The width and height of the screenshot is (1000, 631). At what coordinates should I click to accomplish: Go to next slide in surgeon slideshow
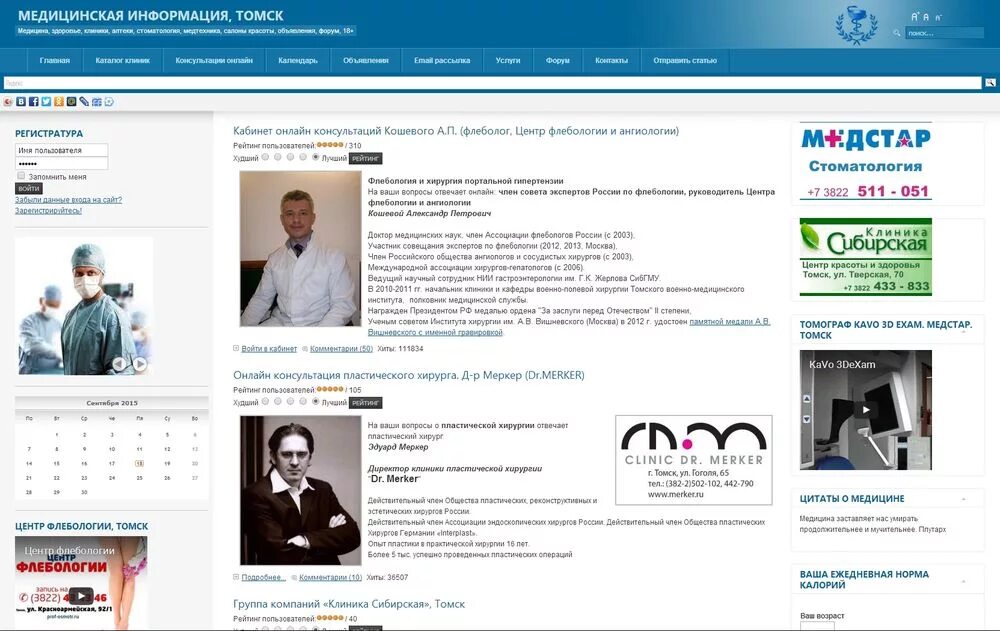[x=140, y=364]
